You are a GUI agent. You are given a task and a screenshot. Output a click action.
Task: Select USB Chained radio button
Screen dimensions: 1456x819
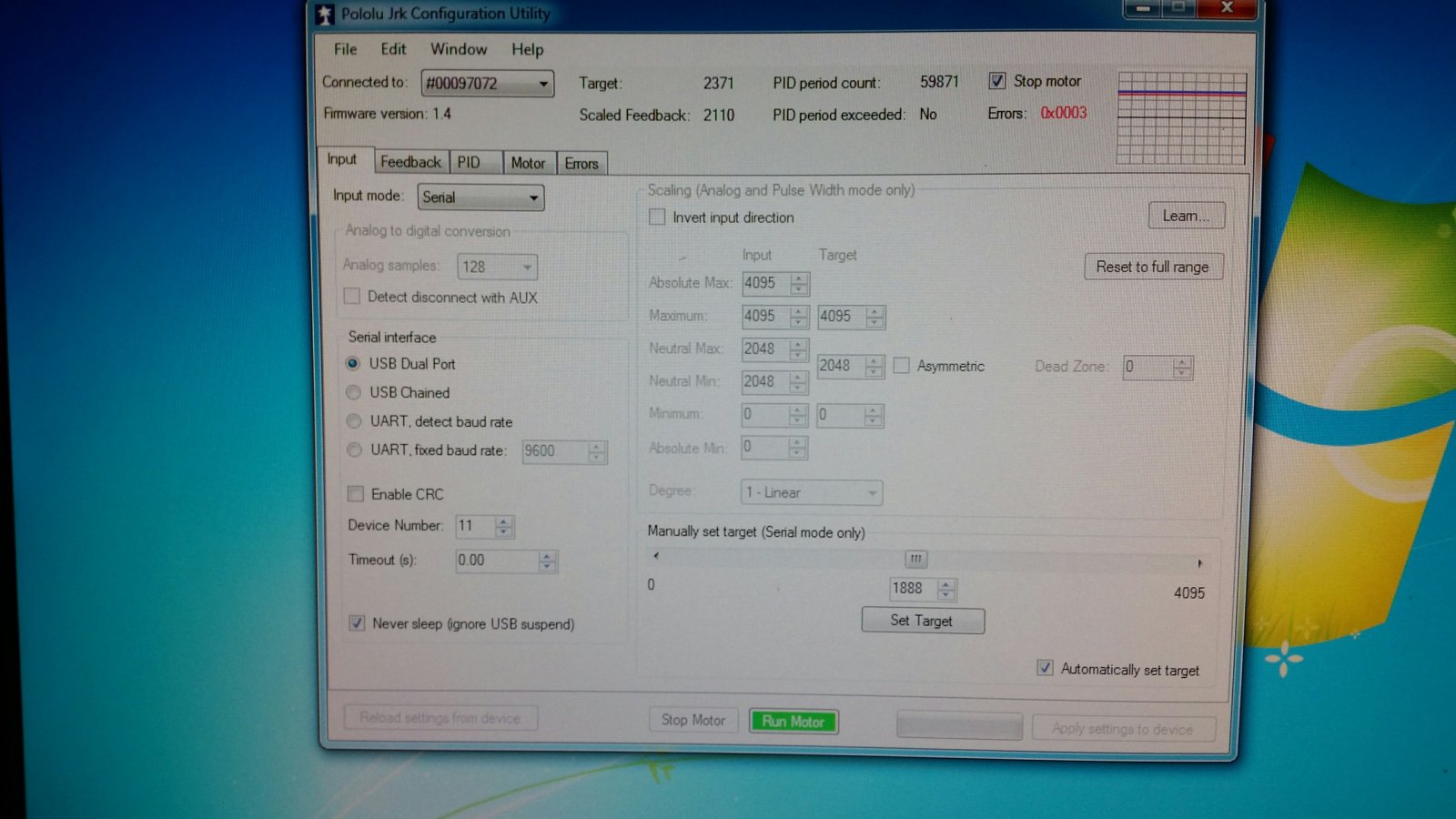point(354,392)
